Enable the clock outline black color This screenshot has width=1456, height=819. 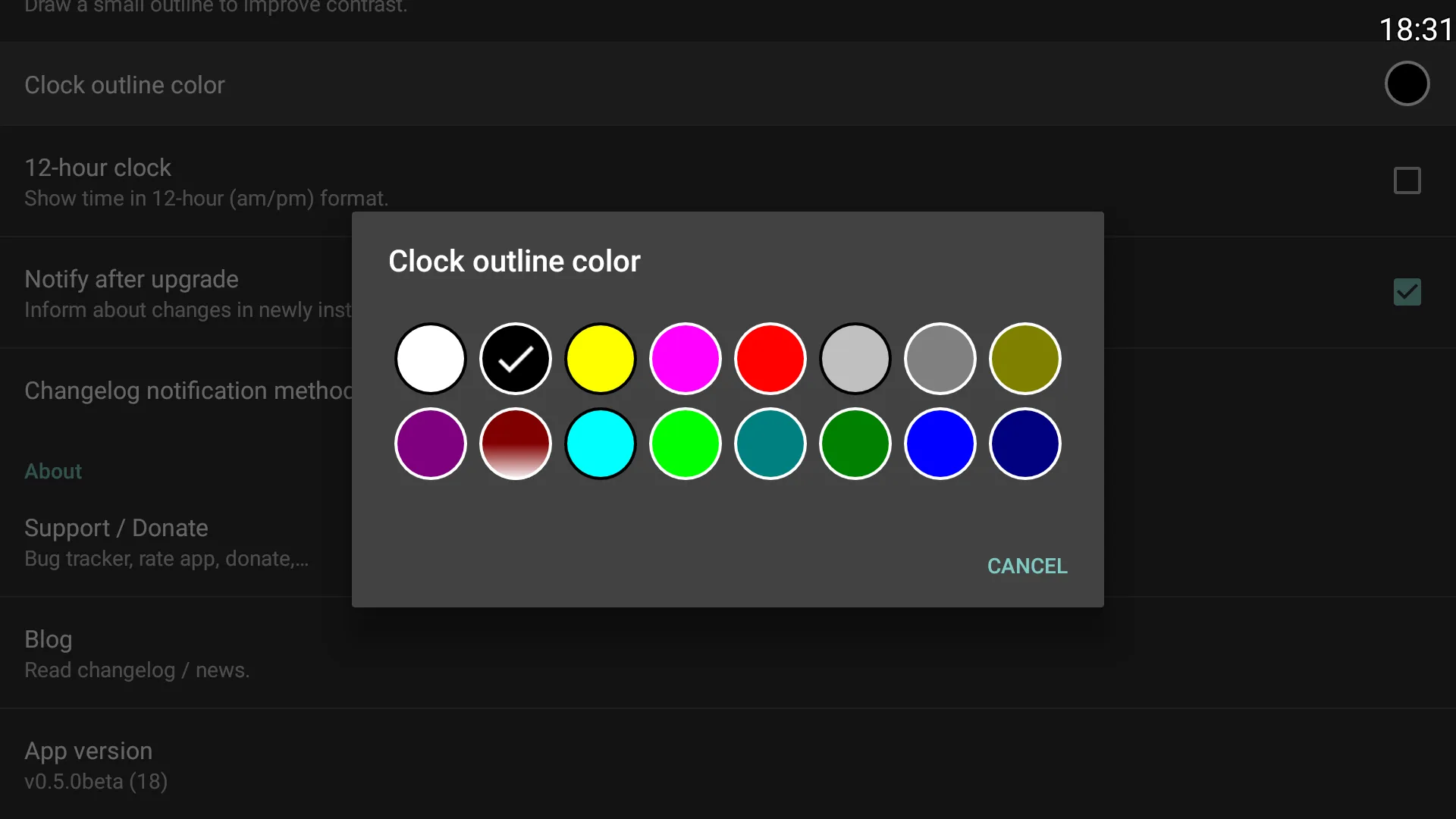click(515, 358)
